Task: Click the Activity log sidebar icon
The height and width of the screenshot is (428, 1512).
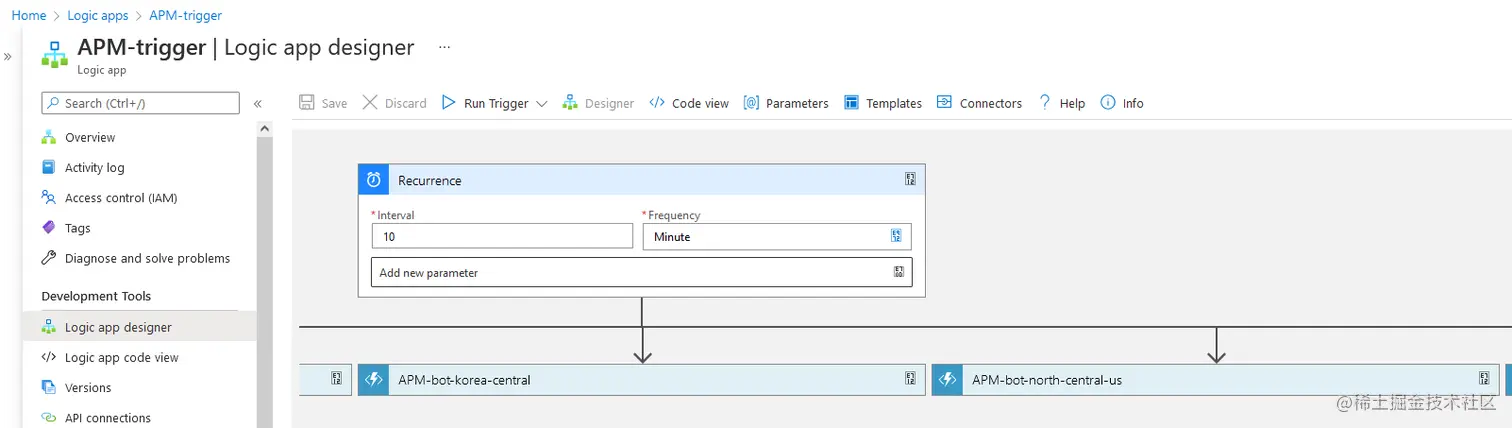Action: tap(48, 167)
